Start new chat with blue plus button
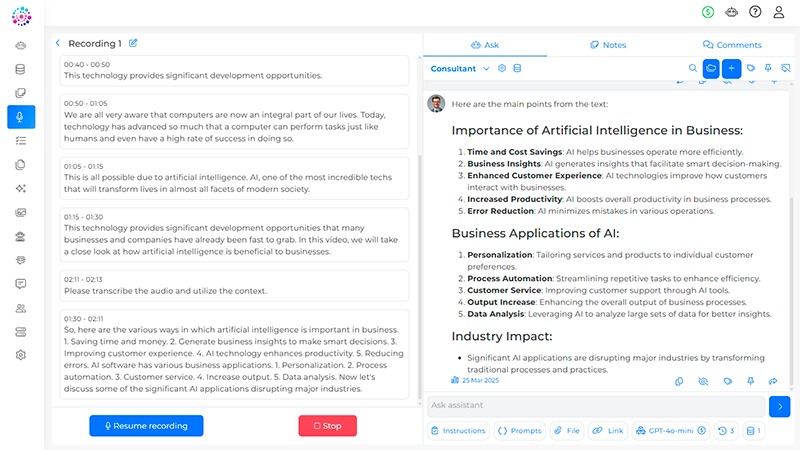 (x=731, y=68)
